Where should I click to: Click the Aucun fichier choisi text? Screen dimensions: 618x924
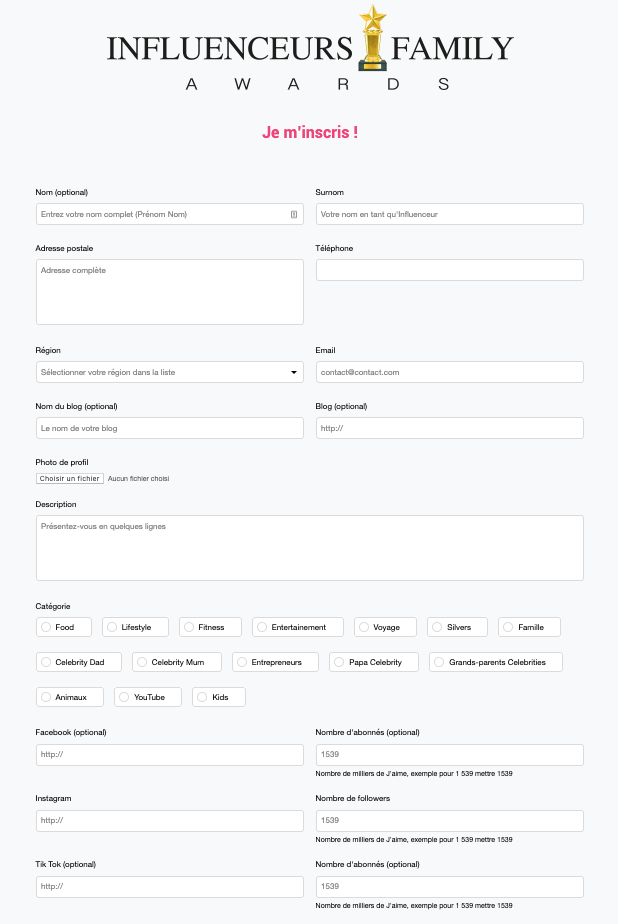(138, 478)
